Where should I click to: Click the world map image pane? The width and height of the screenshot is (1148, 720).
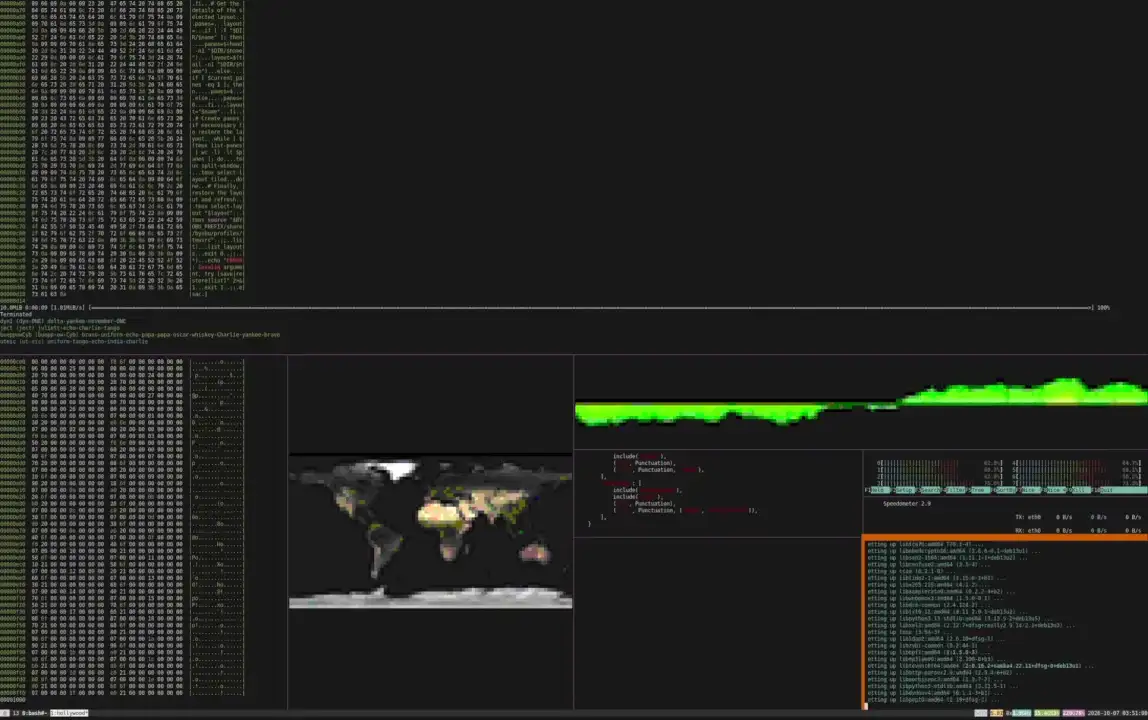click(x=430, y=532)
